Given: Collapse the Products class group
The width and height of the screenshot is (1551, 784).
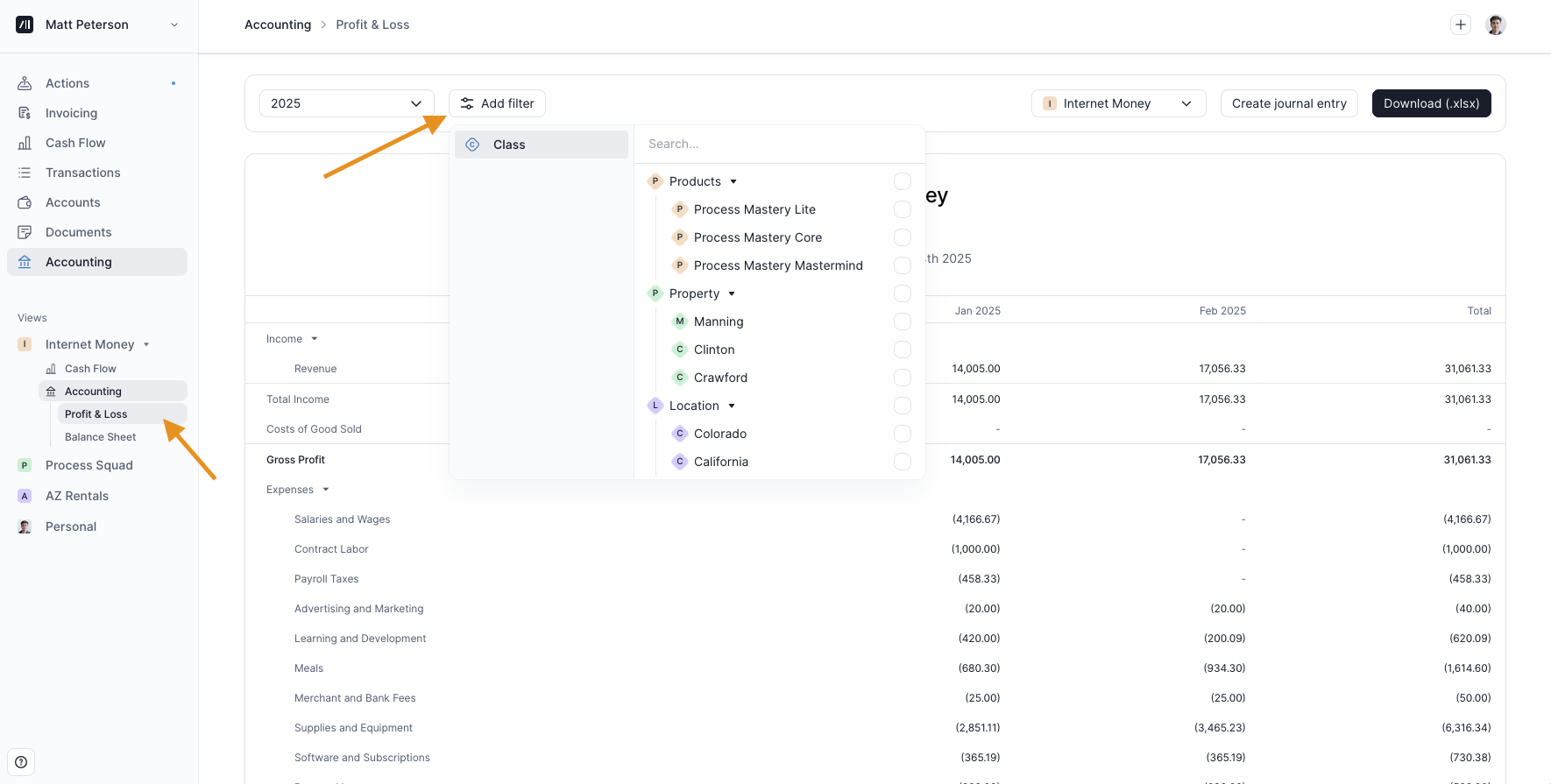Looking at the screenshot, I should pos(733,181).
